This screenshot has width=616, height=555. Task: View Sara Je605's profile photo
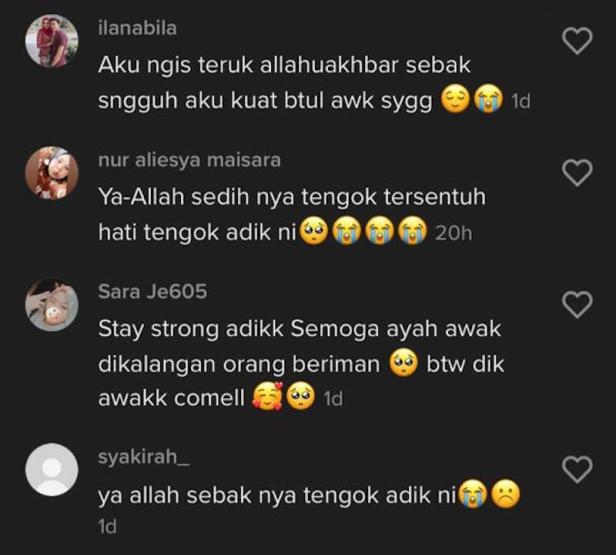(52, 304)
